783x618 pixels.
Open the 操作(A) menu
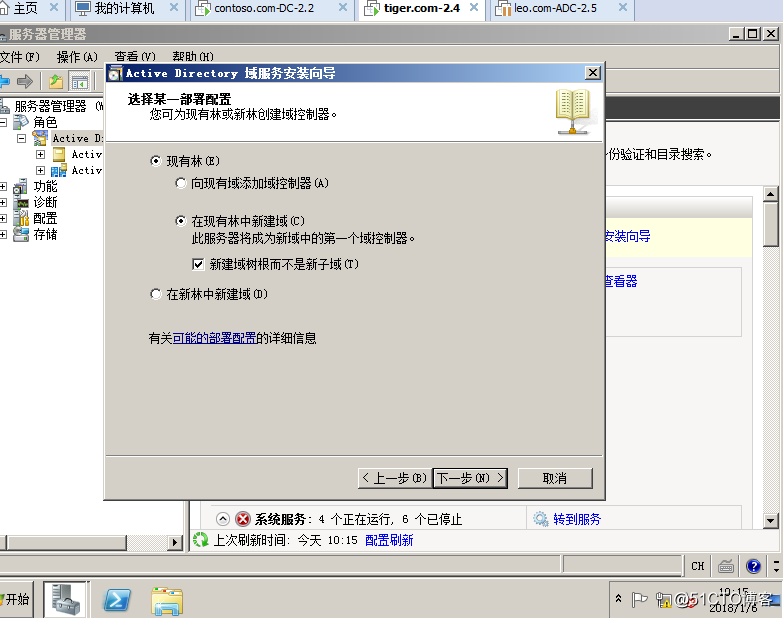point(77,57)
